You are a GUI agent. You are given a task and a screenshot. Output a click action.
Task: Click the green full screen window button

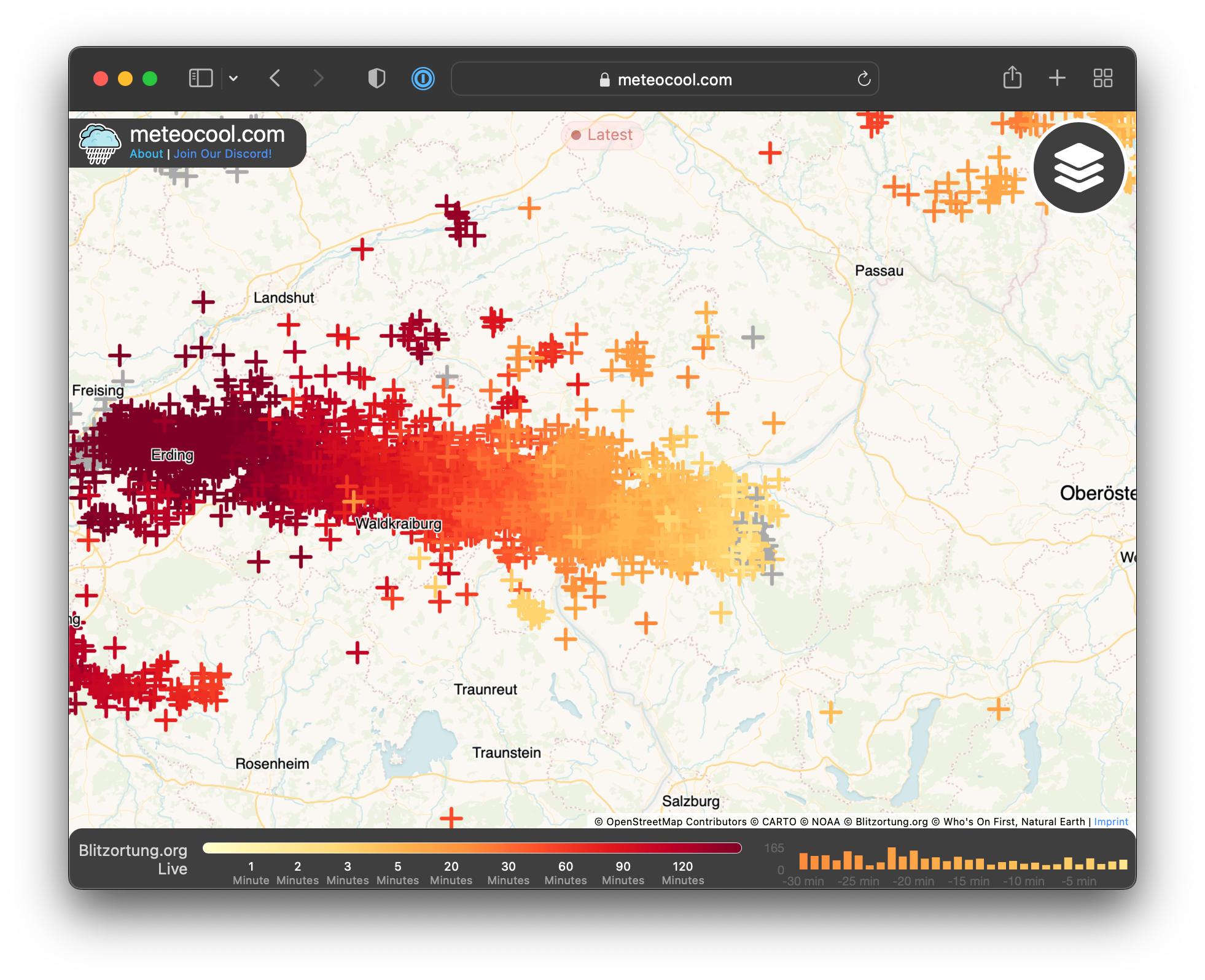150,79
